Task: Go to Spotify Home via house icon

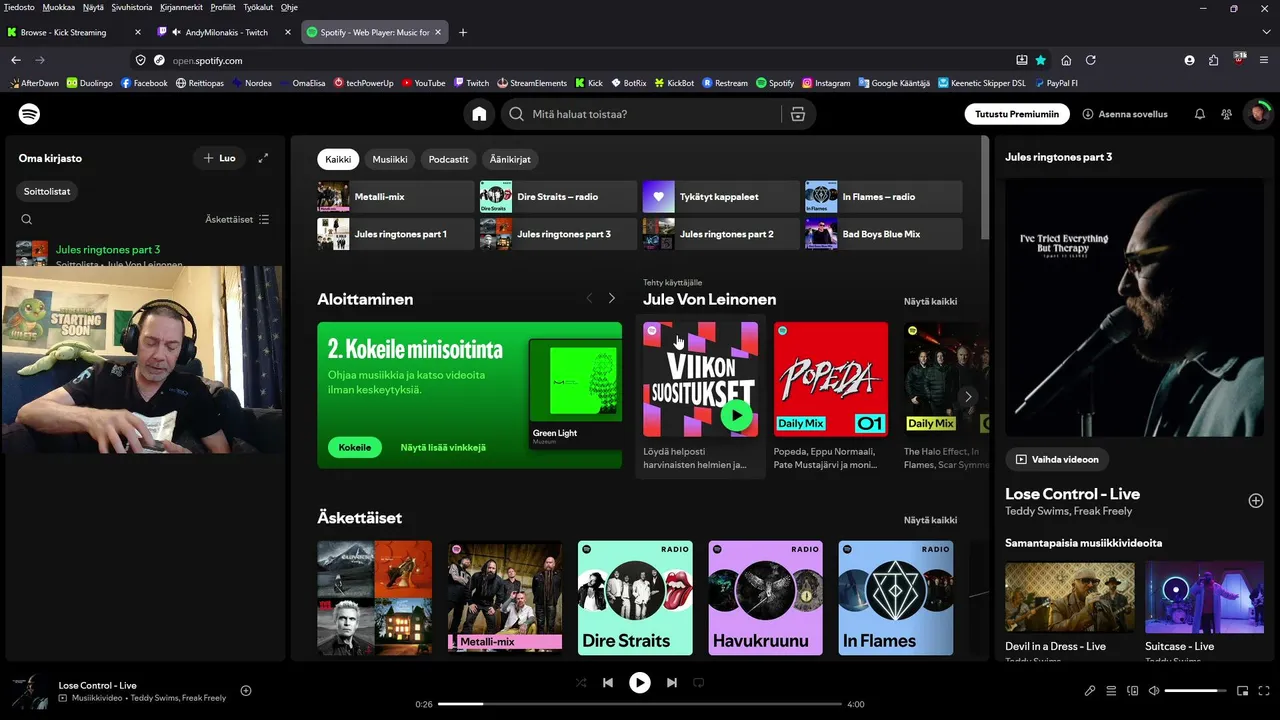Action: (x=479, y=114)
